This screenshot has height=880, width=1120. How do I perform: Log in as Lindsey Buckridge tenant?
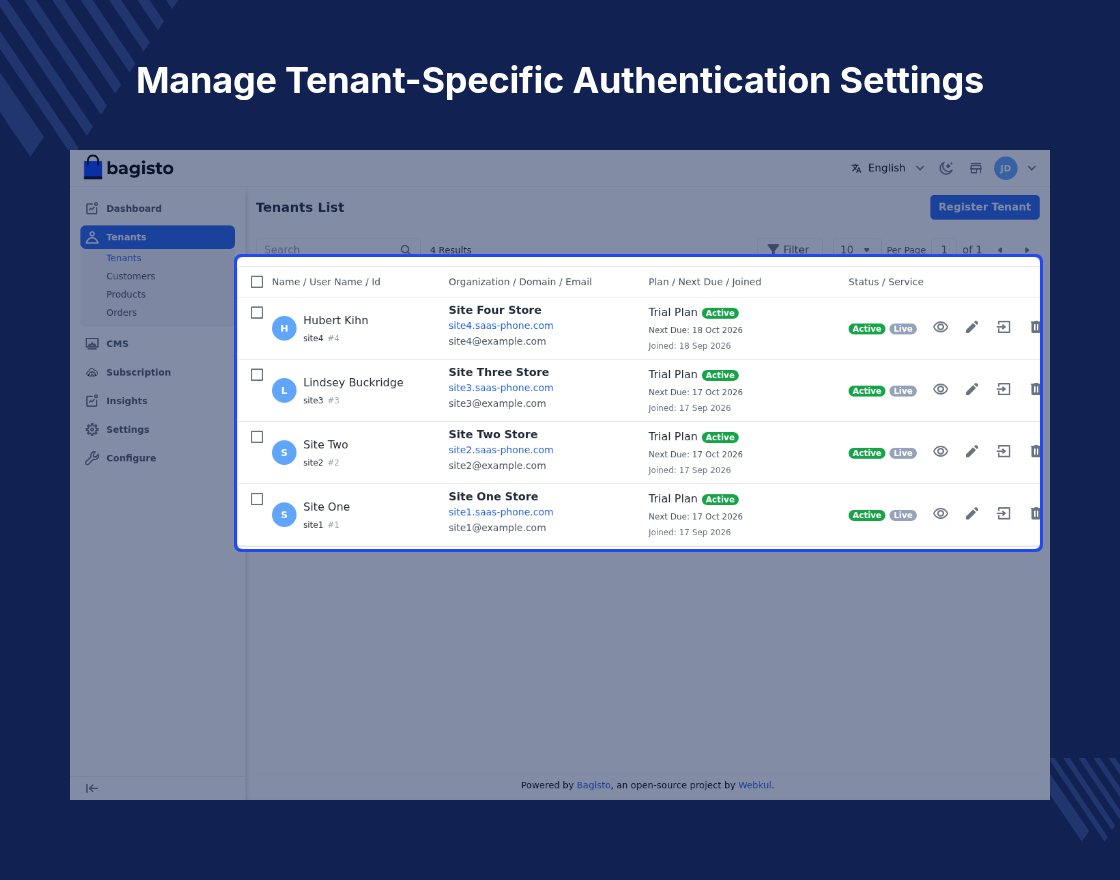tap(1004, 389)
